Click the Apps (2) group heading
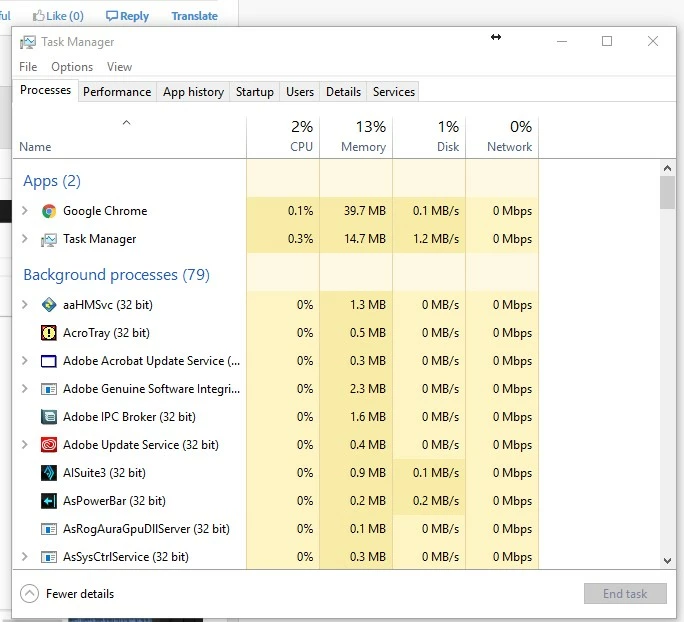Image resolution: width=684 pixels, height=622 pixels. point(52,181)
